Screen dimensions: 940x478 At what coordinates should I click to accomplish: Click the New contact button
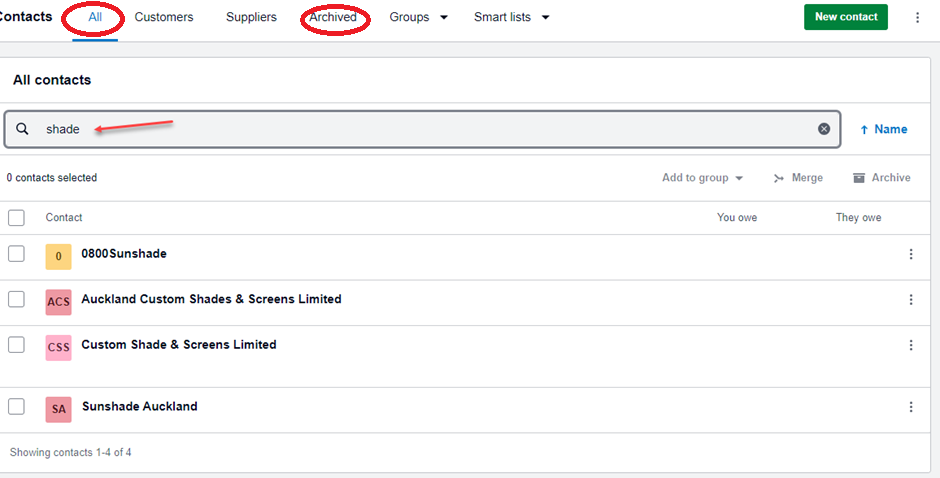(x=845, y=17)
